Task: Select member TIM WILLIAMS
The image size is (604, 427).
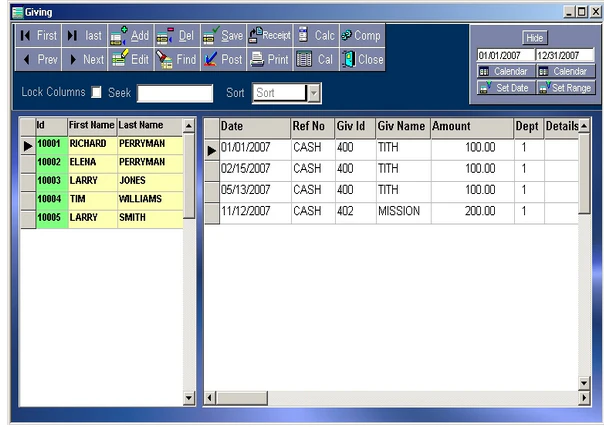Action: [x=102, y=201]
